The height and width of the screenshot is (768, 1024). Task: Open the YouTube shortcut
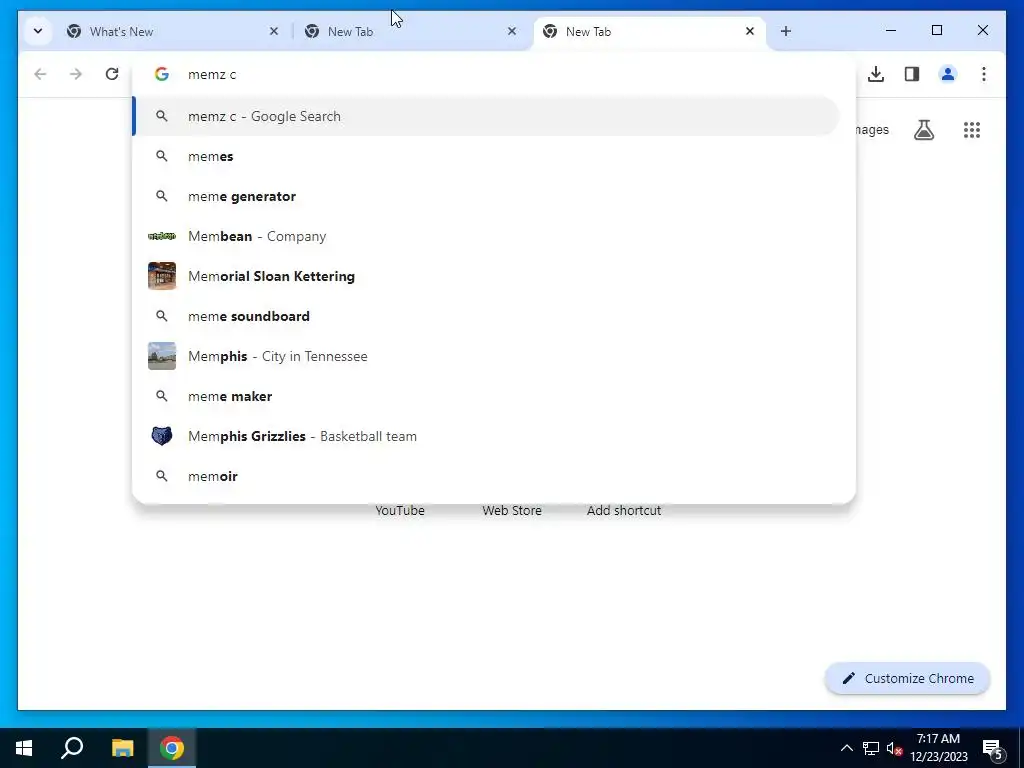[400, 511]
